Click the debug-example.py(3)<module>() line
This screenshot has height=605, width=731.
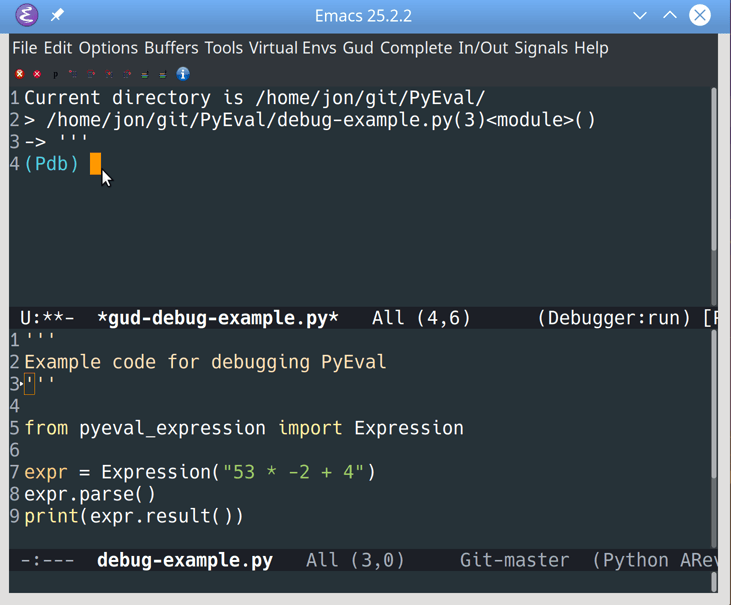click(x=310, y=120)
